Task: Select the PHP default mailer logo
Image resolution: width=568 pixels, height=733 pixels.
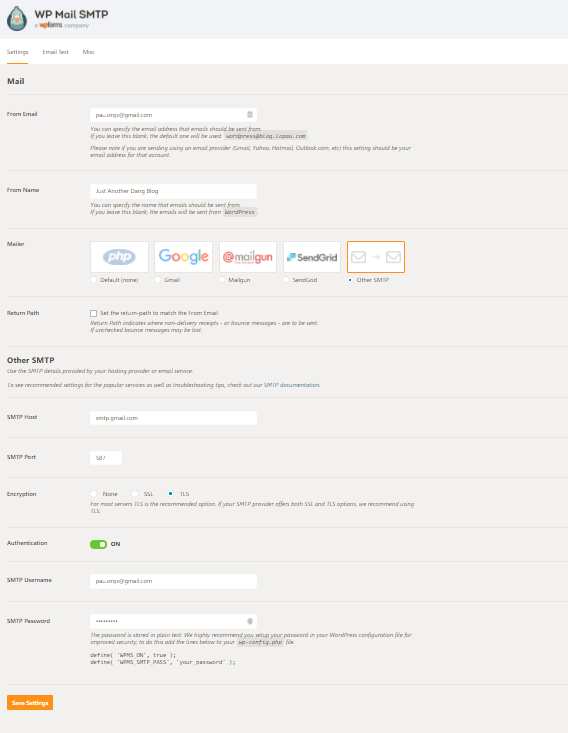Action: pos(119,257)
